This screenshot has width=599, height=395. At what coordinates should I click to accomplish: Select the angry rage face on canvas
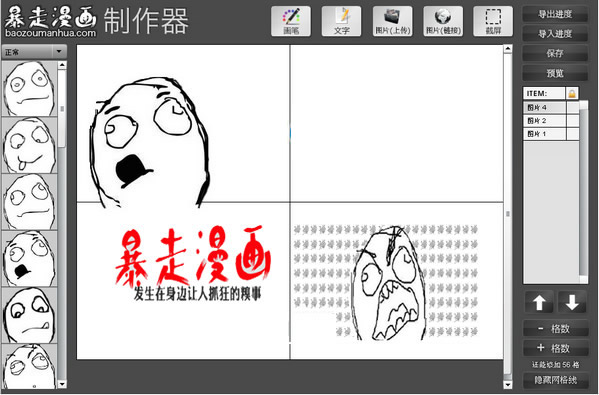388,283
